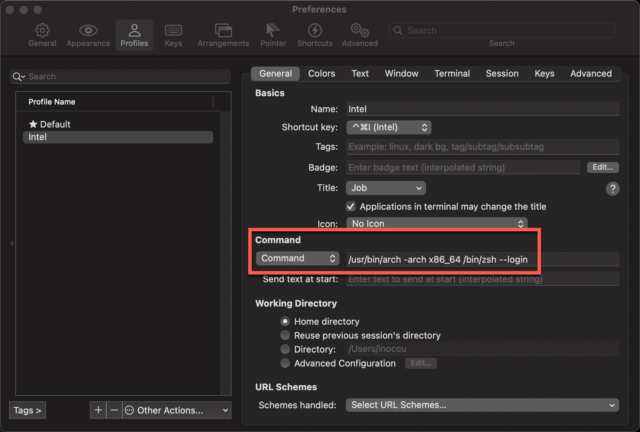Open the Other Actions menu button
640x432 pixels.
pyautogui.click(x=176, y=410)
